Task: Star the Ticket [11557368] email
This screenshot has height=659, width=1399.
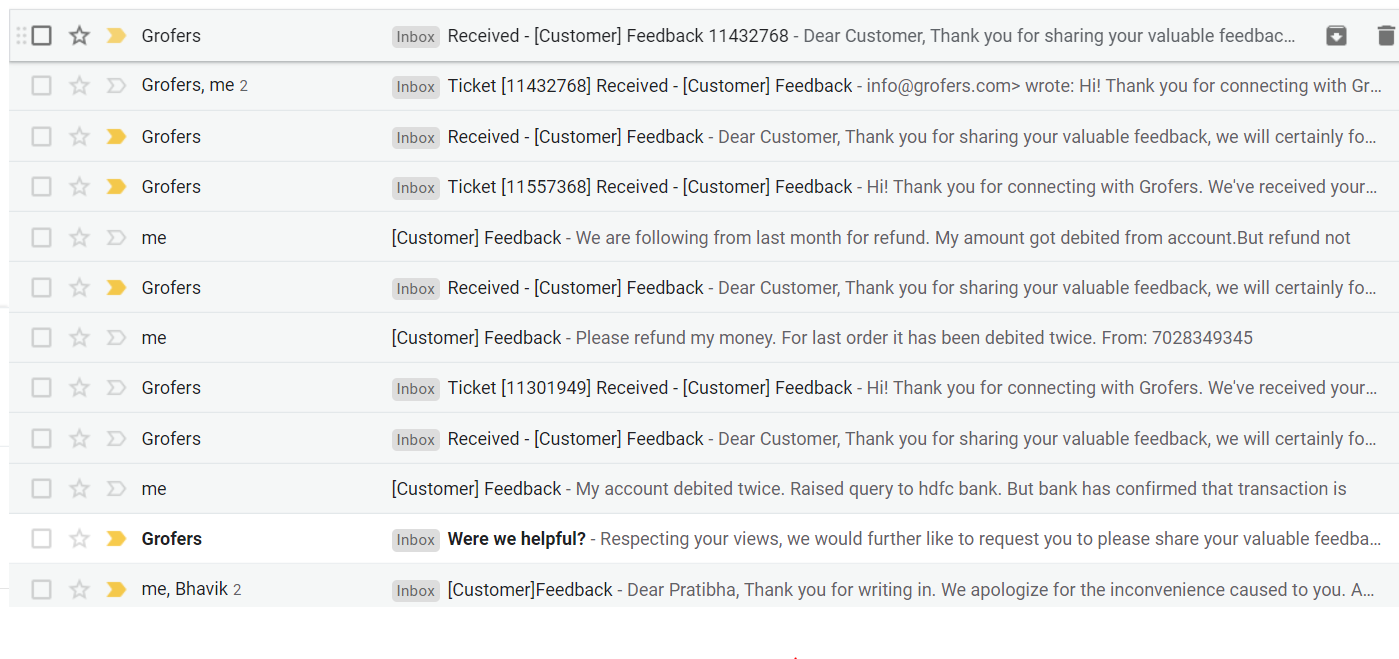Action: pyautogui.click(x=80, y=187)
